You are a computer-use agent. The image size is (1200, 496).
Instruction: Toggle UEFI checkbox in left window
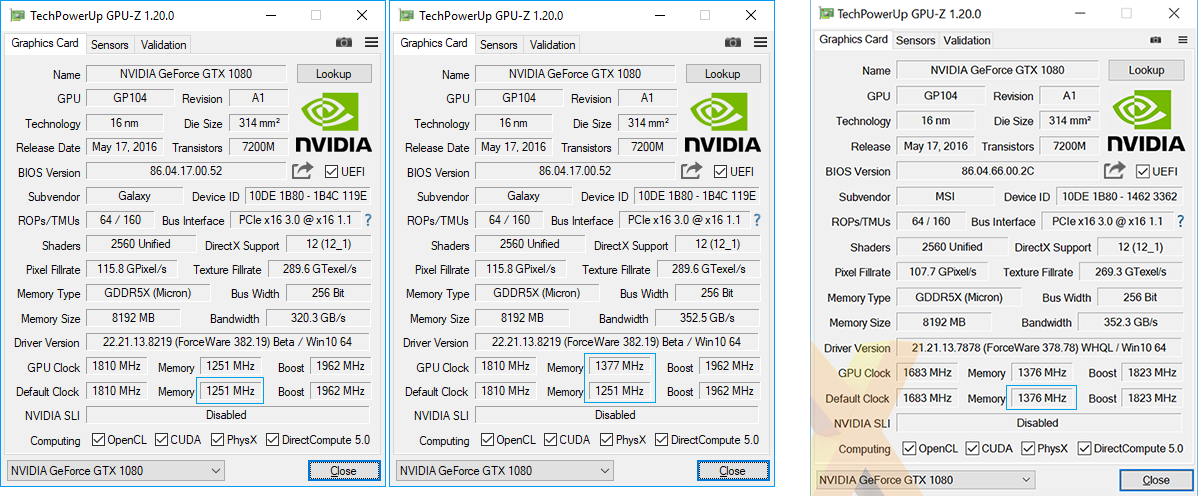(x=332, y=171)
